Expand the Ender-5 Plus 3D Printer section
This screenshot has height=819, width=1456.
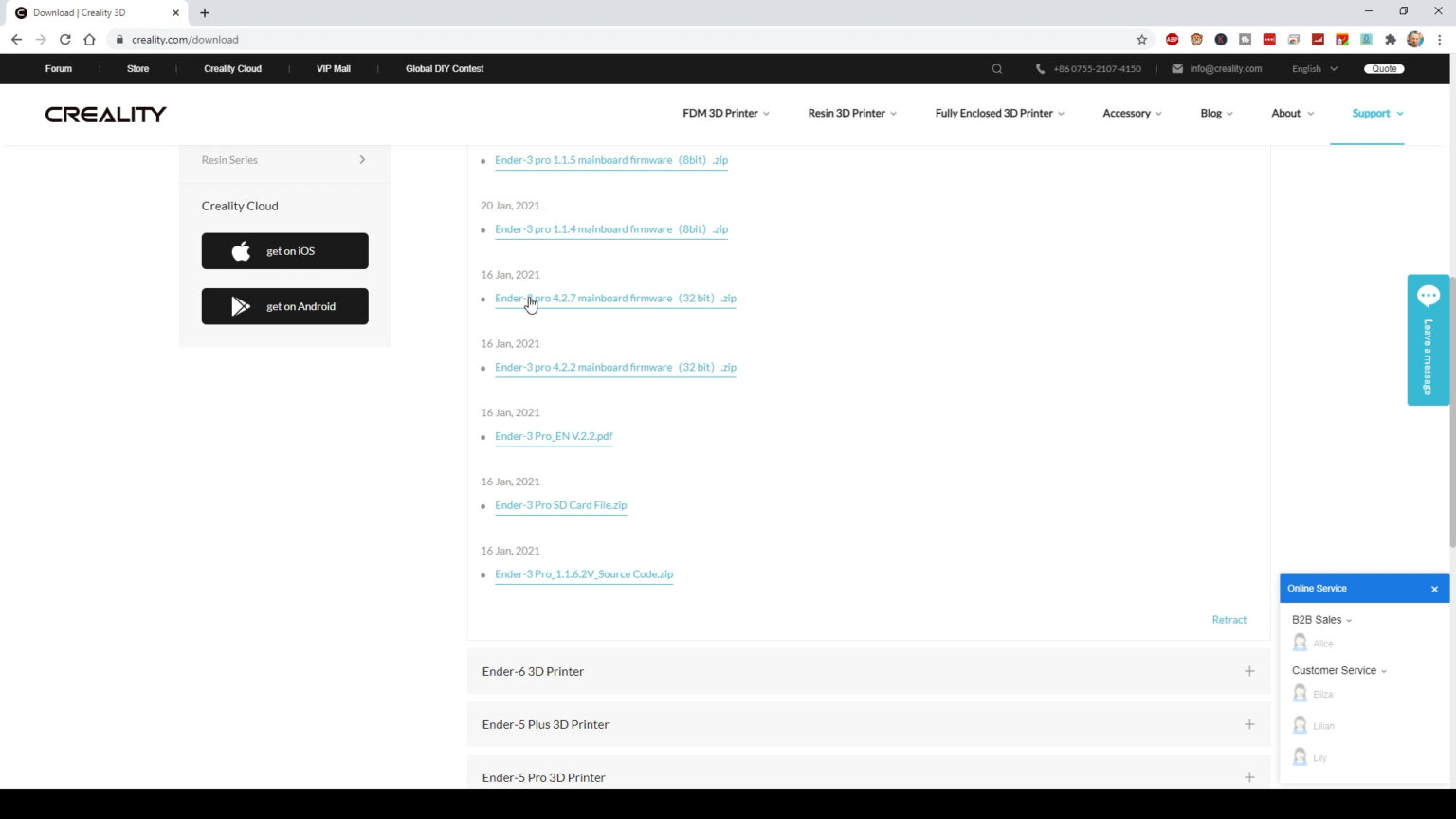coord(1248,724)
